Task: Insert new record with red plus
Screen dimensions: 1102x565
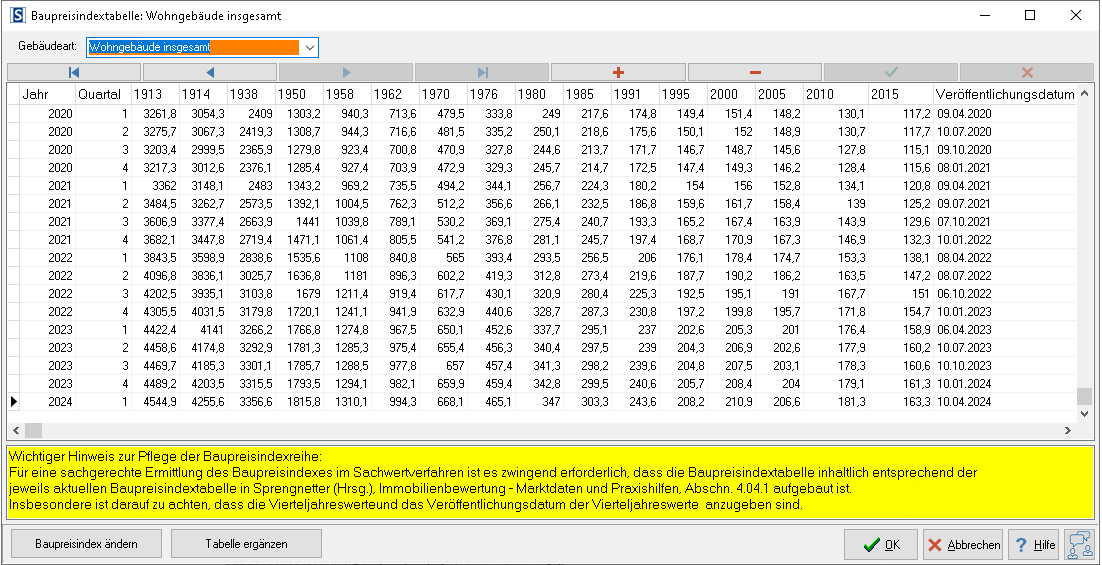Action: pos(618,72)
